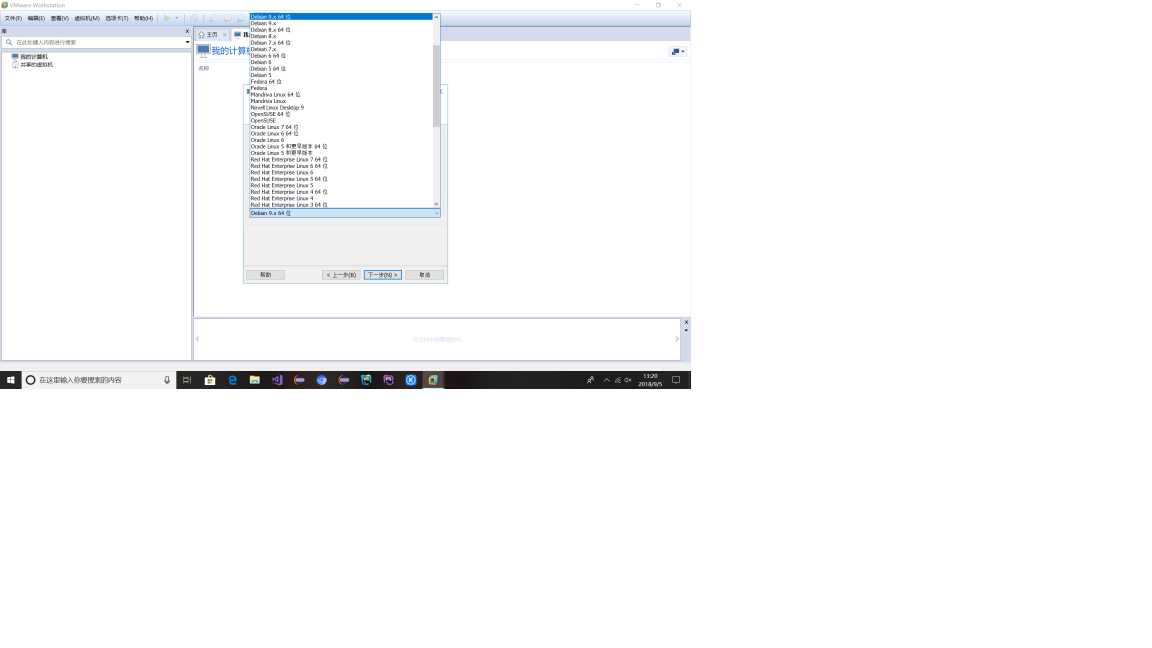The image size is (1152, 648).
Task: Open the Action Center notification icon
Action: coord(676,380)
